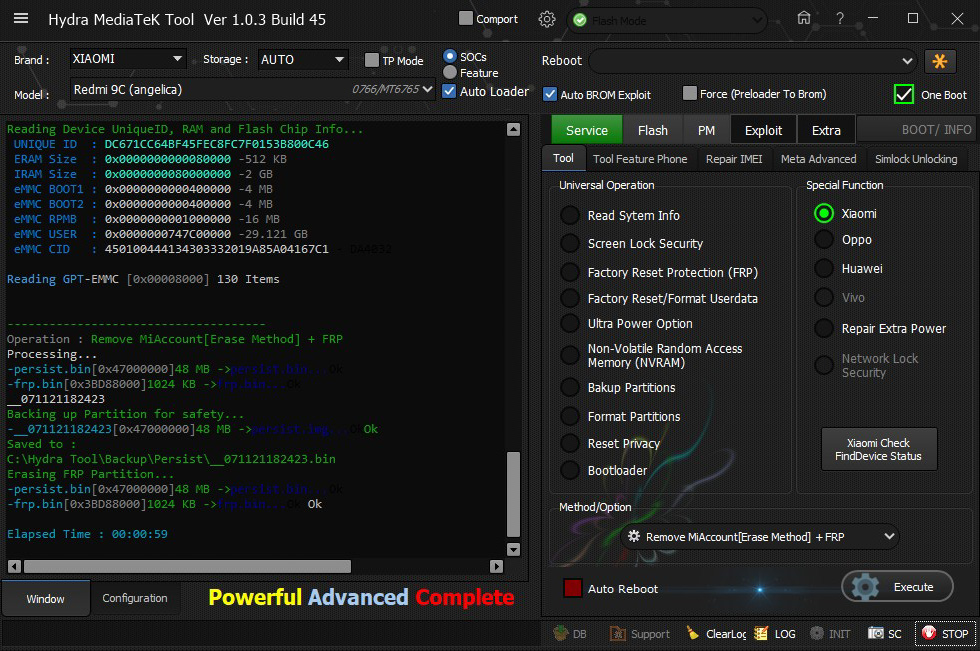Click the Execute button
Viewport: 980px width, 651px height.
pyautogui.click(x=897, y=587)
